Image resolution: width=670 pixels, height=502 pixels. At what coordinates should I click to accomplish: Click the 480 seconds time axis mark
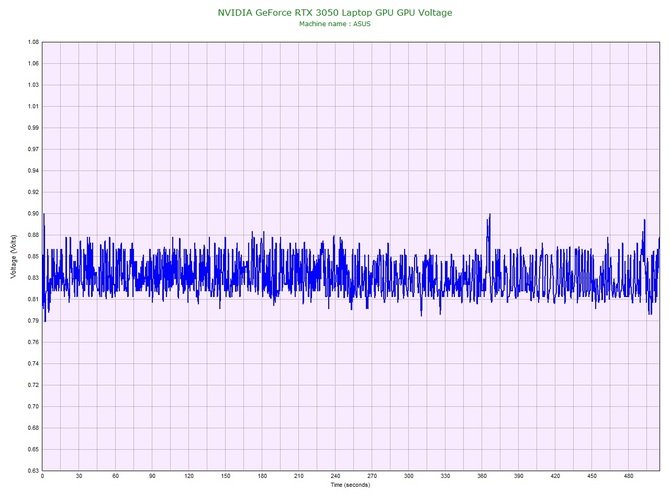pyautogui.click(x=629, y=477)
